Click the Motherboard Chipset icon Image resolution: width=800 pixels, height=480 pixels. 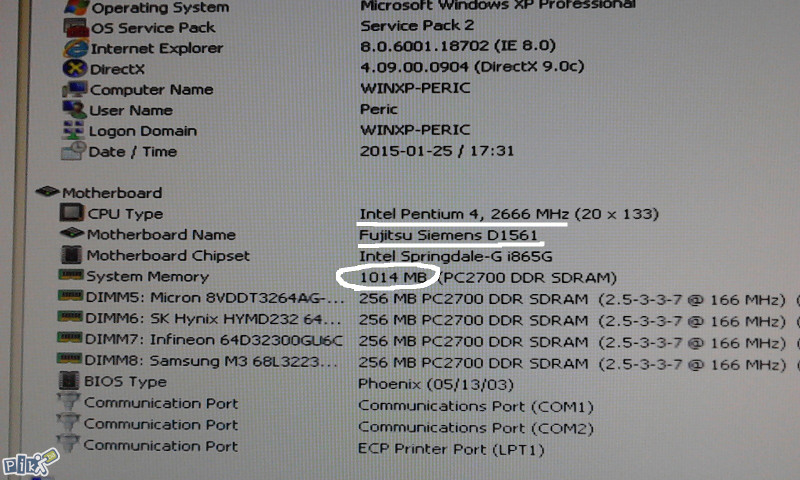pyautogui.click(x=71, y=255)
